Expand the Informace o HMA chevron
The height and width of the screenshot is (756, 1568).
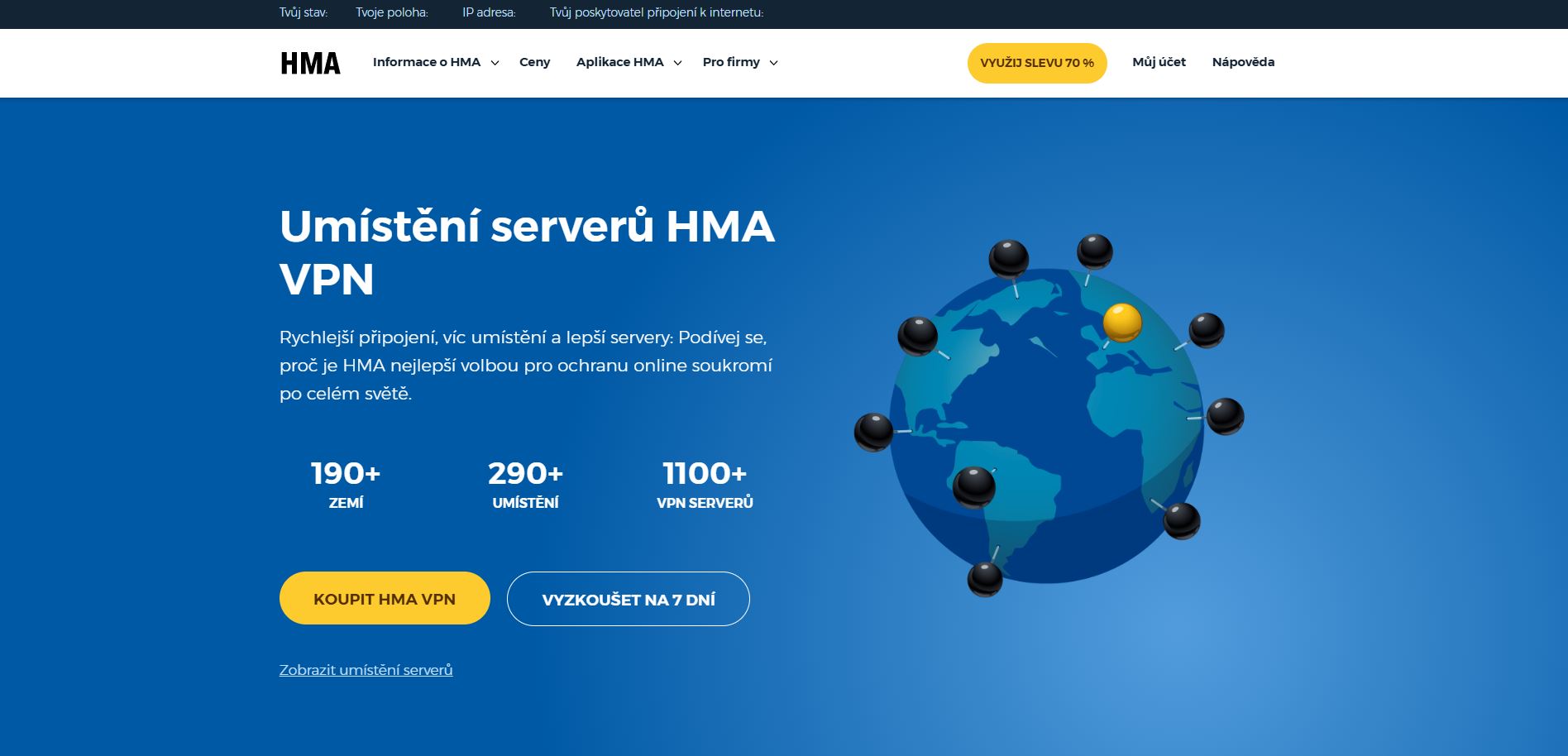[495, 63]
